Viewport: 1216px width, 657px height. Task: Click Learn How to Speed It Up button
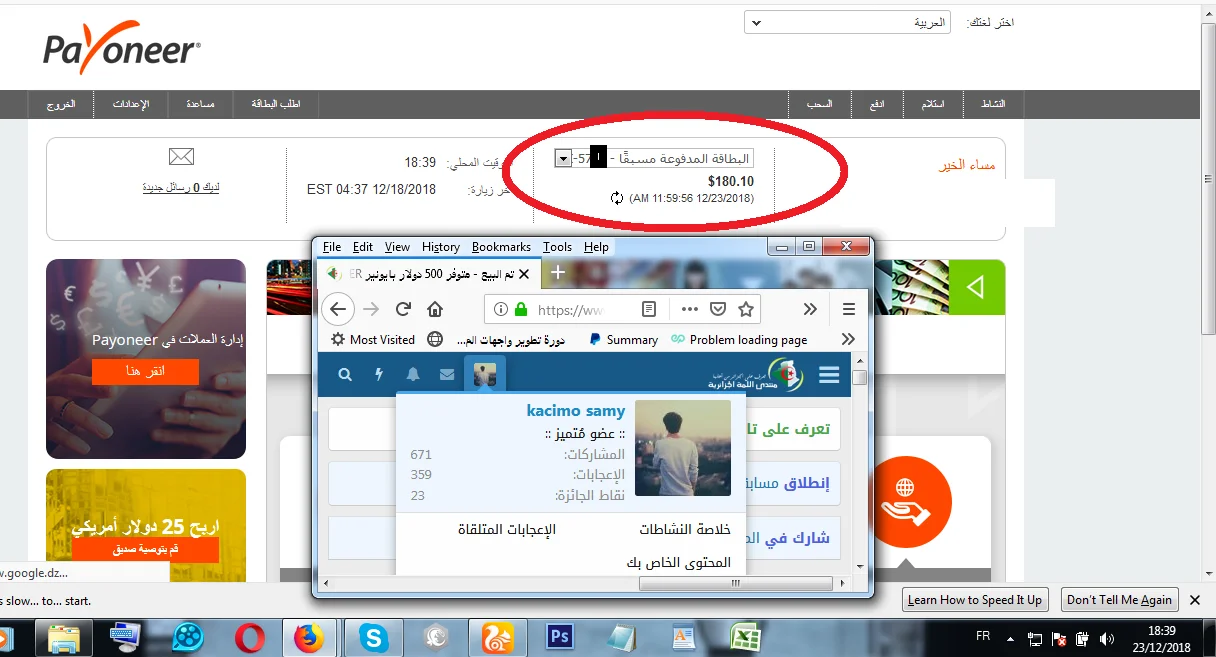pos(974,600)
